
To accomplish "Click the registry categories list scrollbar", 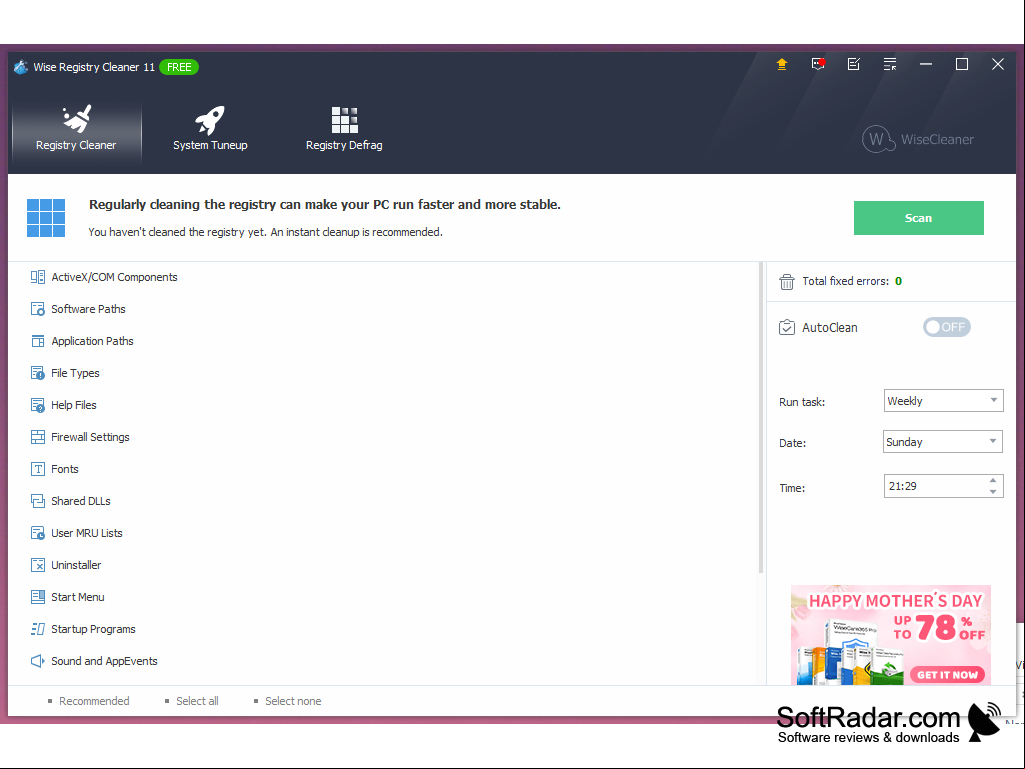I will (x=761, y=417).
